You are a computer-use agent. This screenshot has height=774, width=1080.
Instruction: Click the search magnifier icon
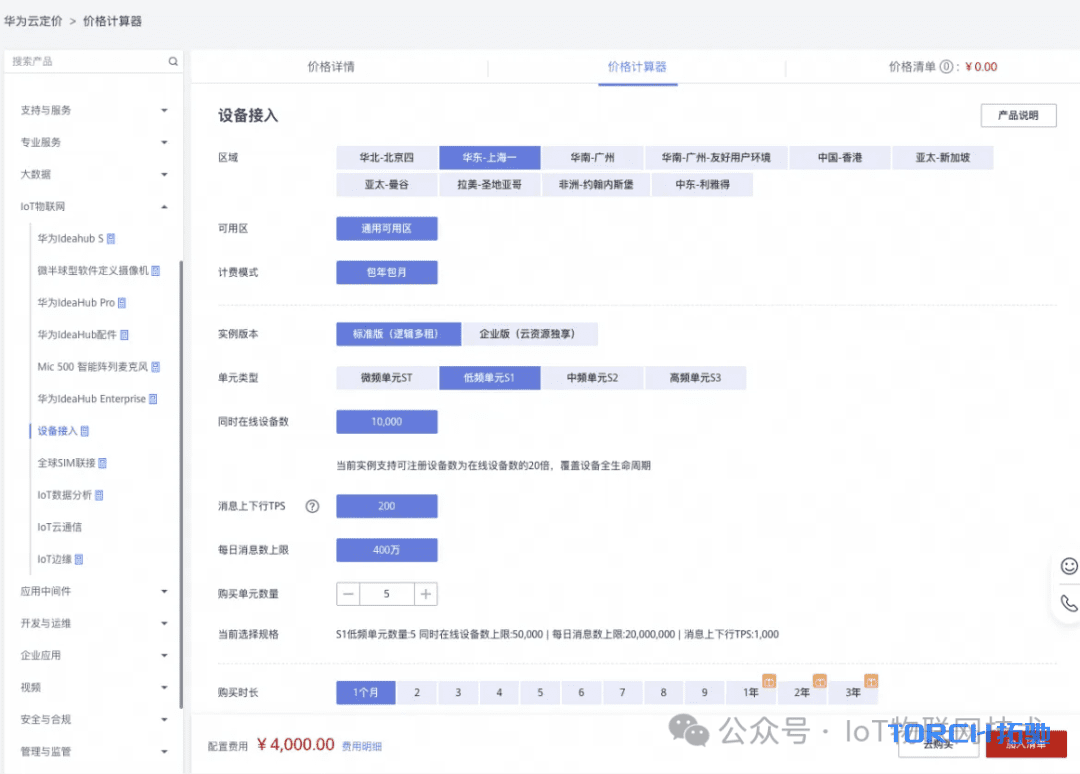click(173, 61)
